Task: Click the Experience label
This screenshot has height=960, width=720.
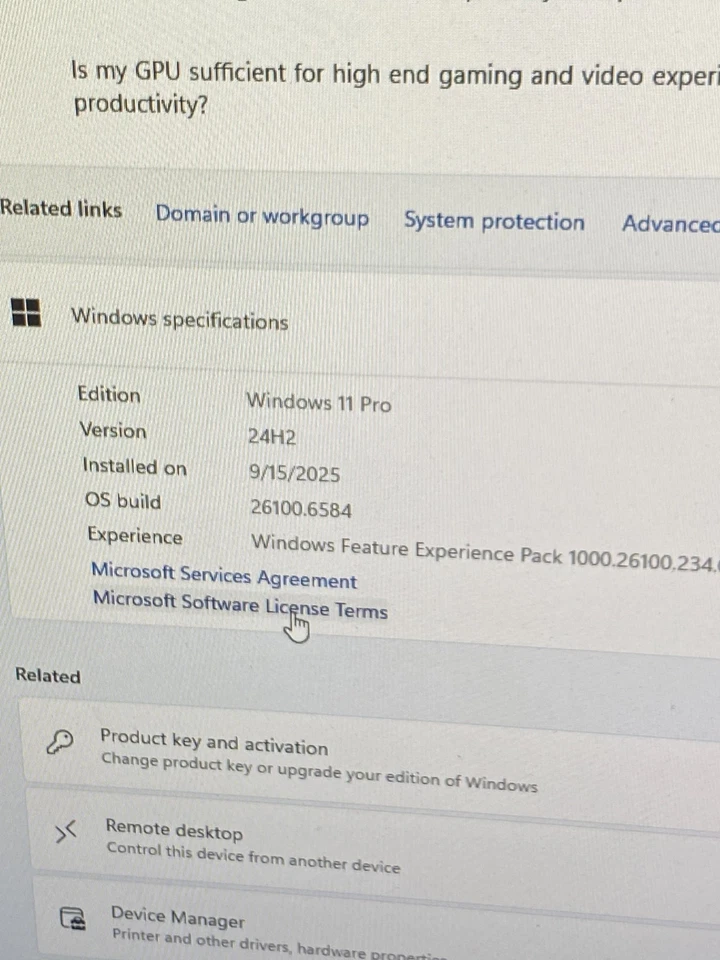Action: point(135,536)
